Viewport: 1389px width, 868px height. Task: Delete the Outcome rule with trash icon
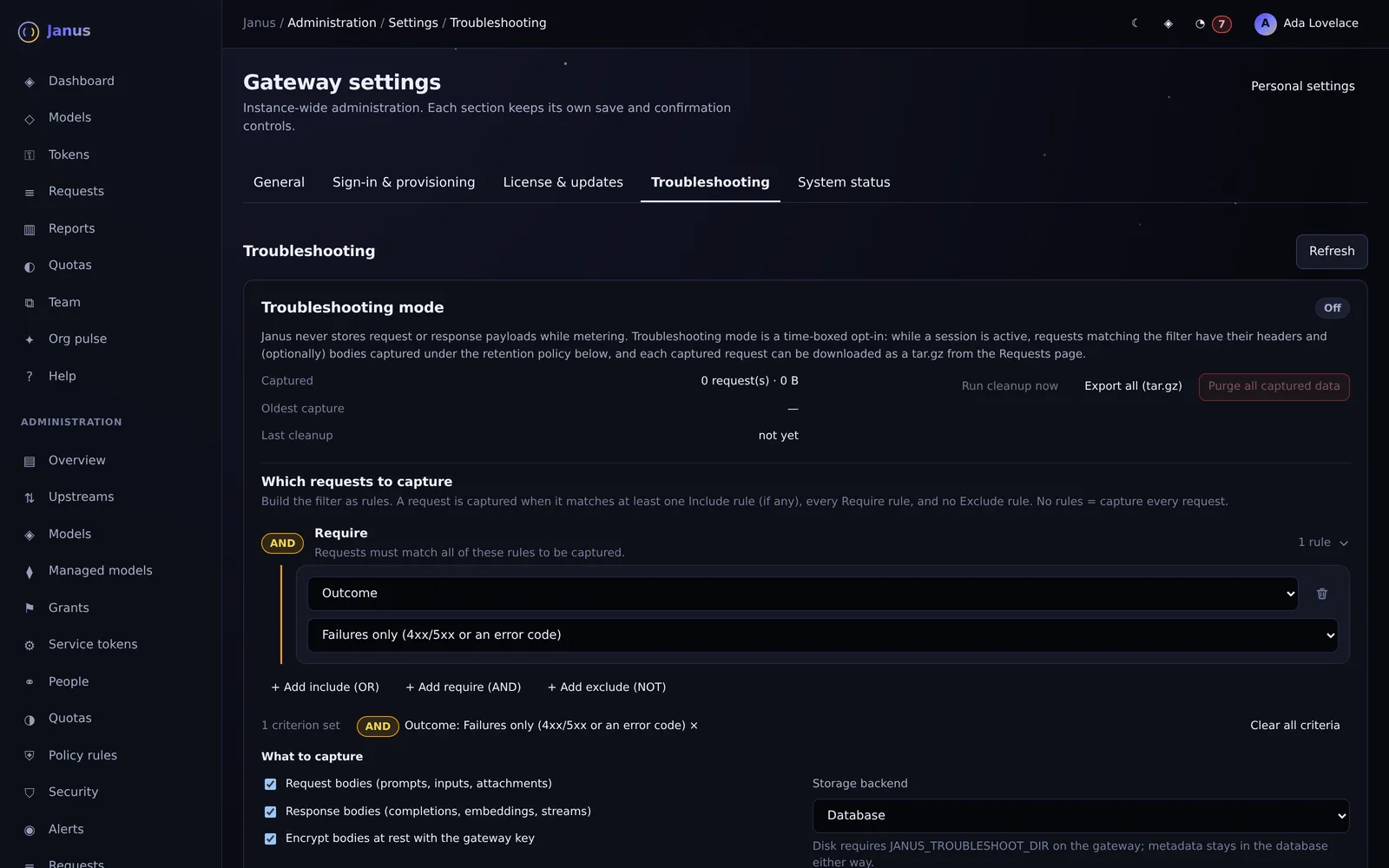1322,594
